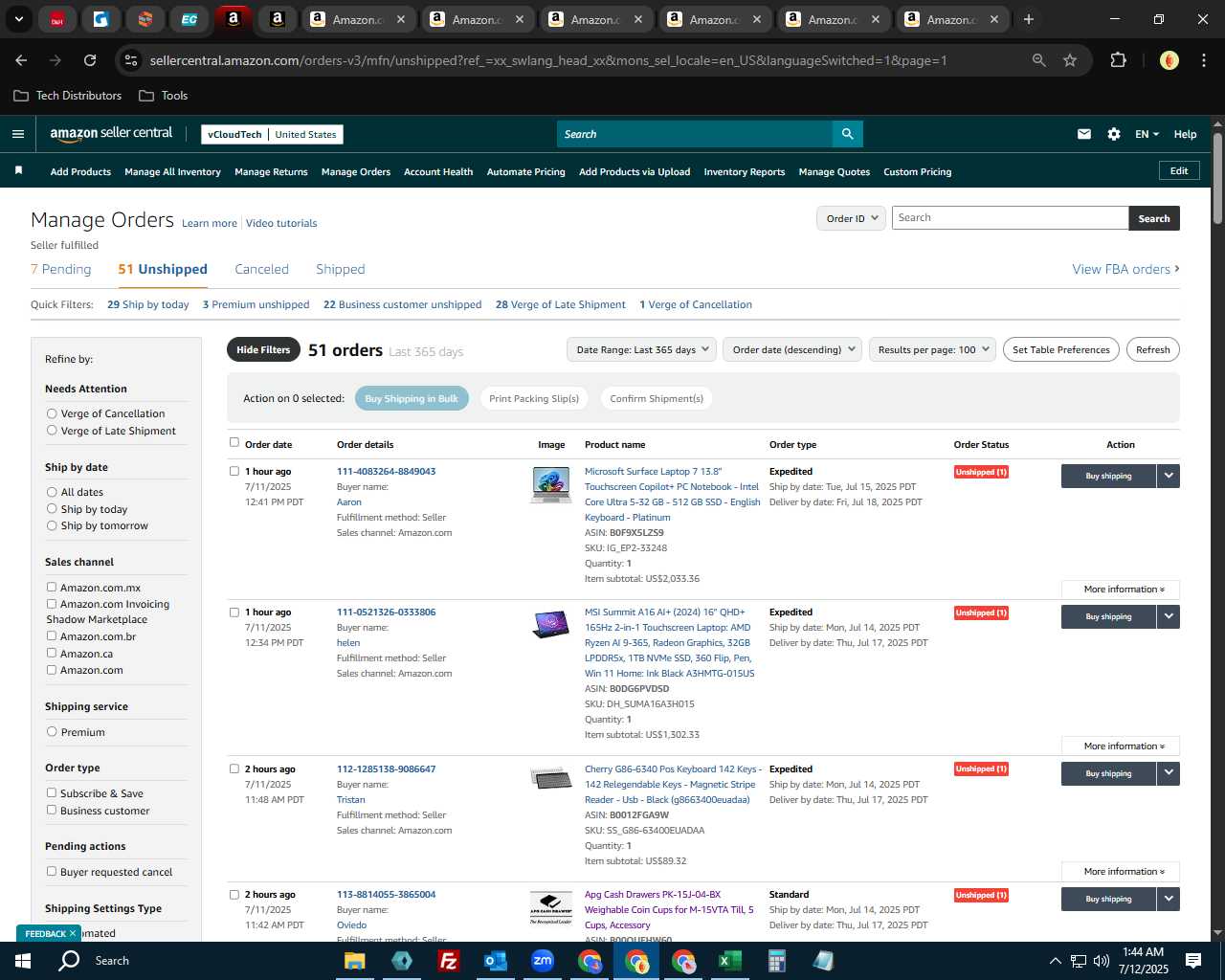Click the Windows Start button
1225x980 pixels.
[23, 961]
